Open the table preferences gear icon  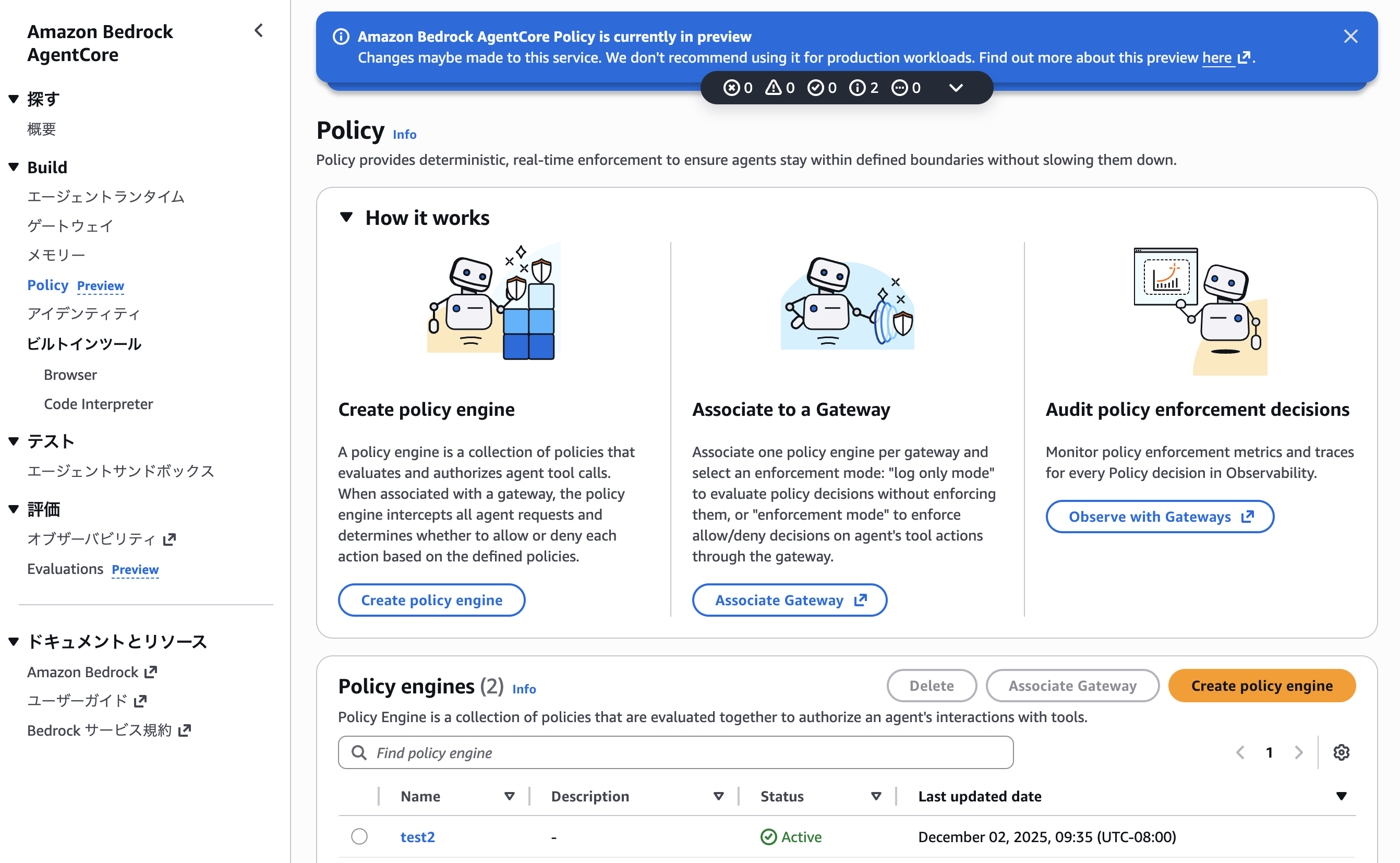[1341, 752]
